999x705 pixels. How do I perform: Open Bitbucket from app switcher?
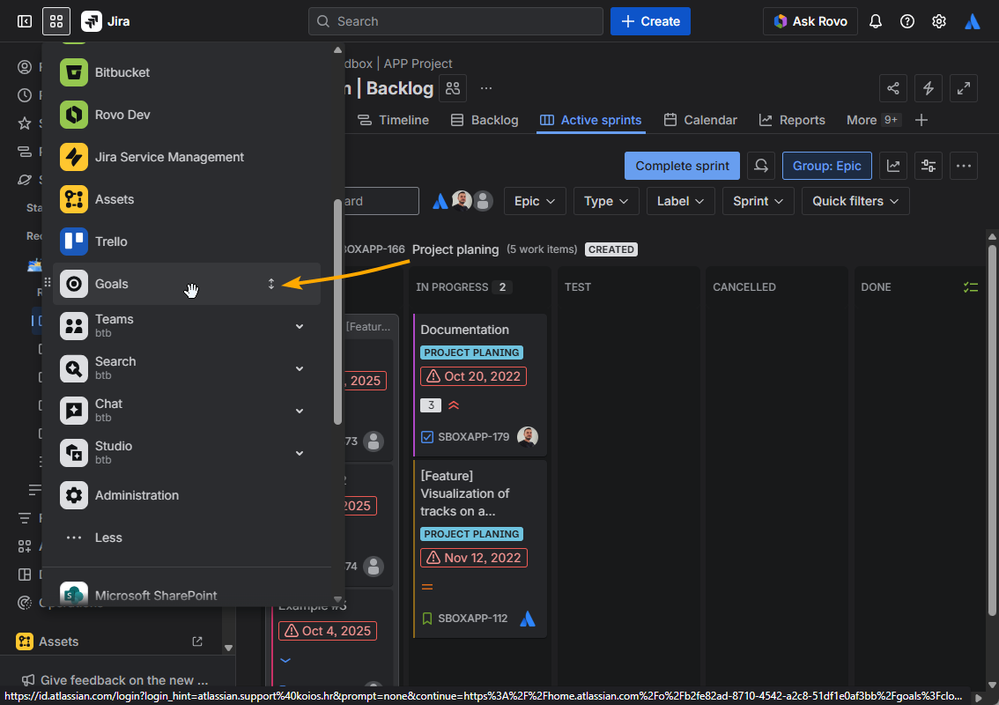pyautogui.click(x=186, y=73)
